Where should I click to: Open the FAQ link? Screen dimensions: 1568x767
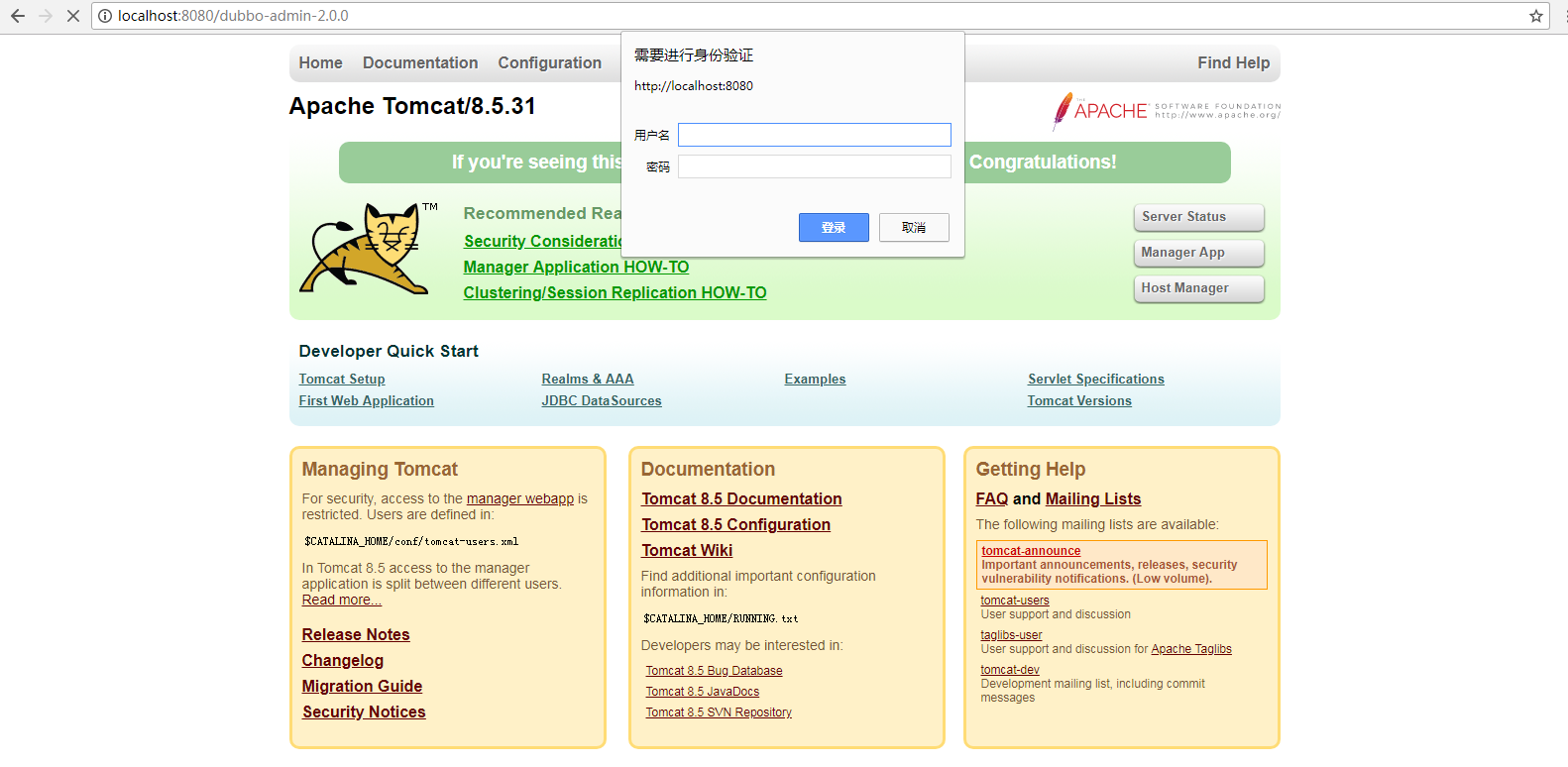coord(992,499)
